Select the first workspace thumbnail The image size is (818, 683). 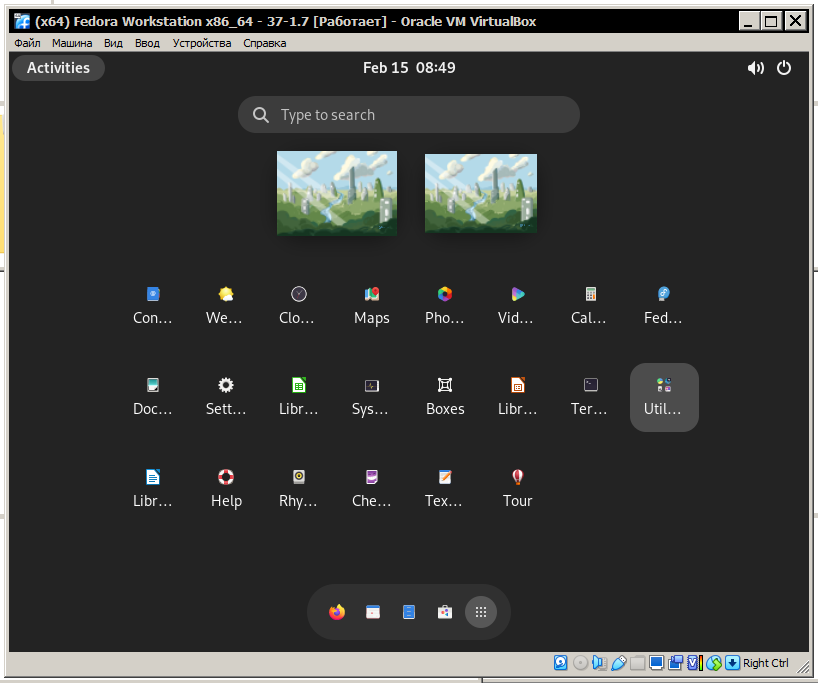pos(337,193)
